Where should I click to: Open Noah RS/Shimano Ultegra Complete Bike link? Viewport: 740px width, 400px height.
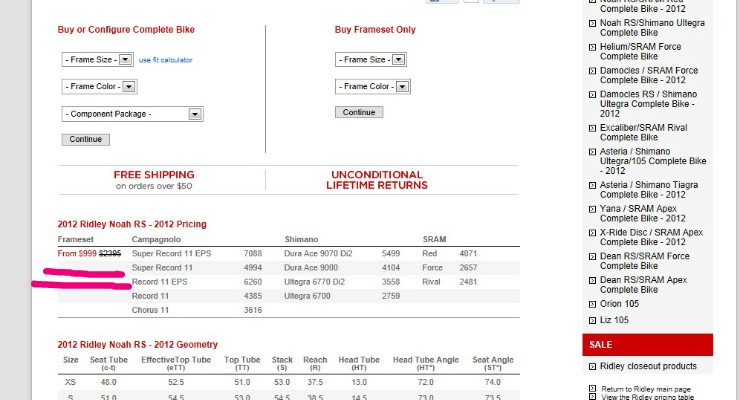point(652,27)
